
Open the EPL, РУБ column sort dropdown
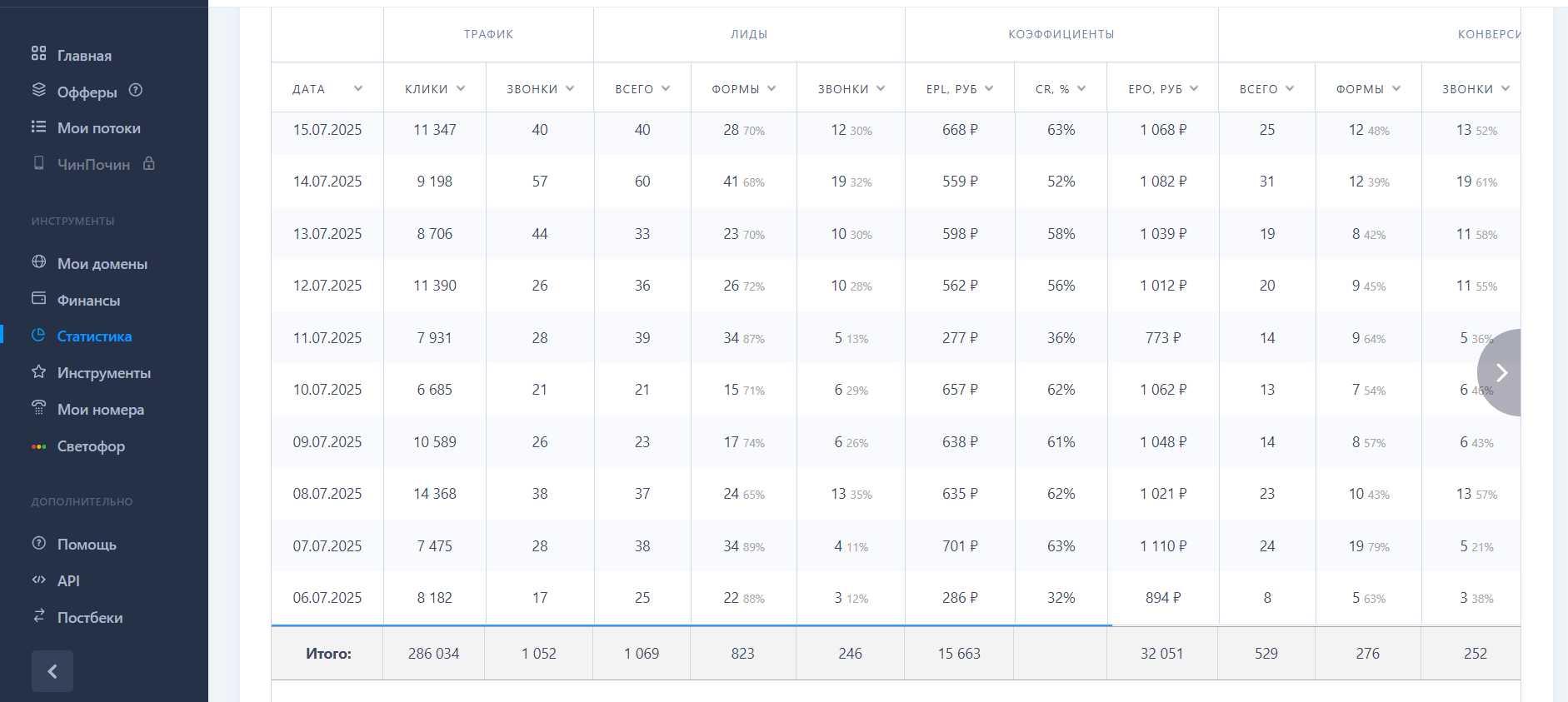pyautogui.click(x=989, y=88)
